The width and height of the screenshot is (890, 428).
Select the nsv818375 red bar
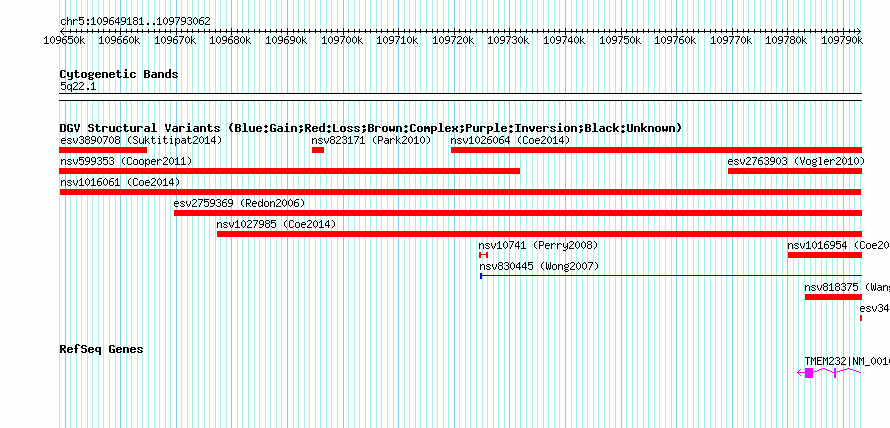click(x=833, y=297)
